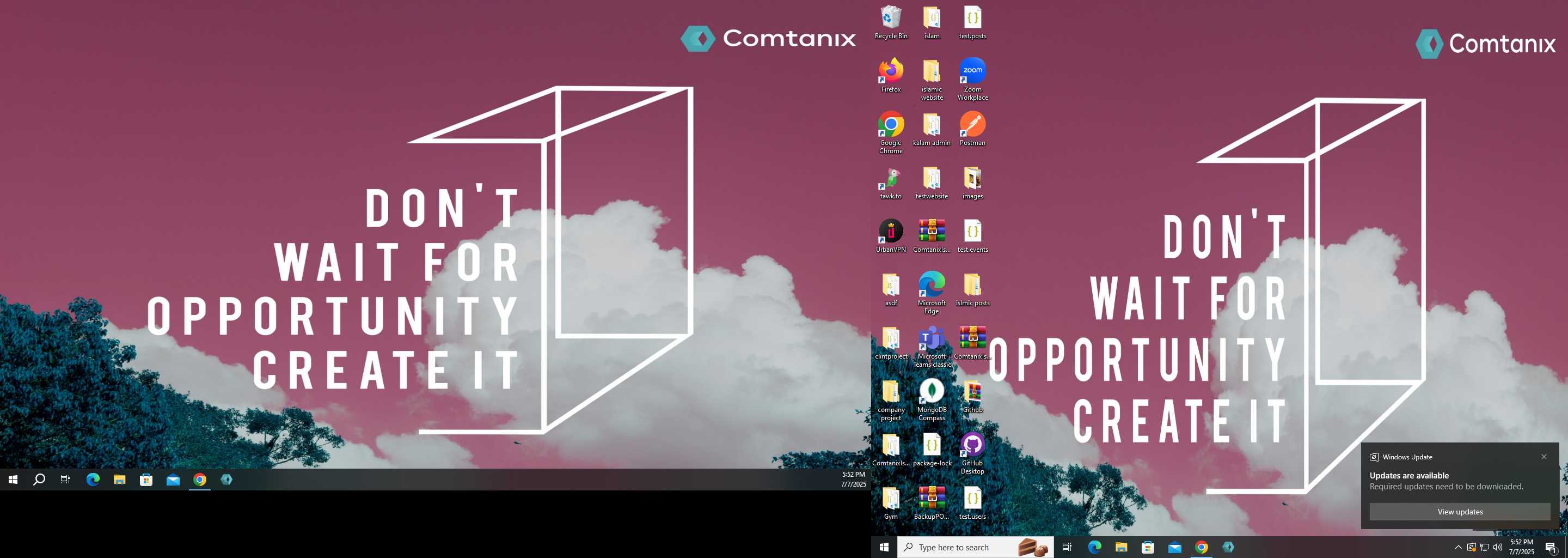This screenshot has height=558, width=1568.
Task: Select the islmic posts folder
Action: point(972,289)
